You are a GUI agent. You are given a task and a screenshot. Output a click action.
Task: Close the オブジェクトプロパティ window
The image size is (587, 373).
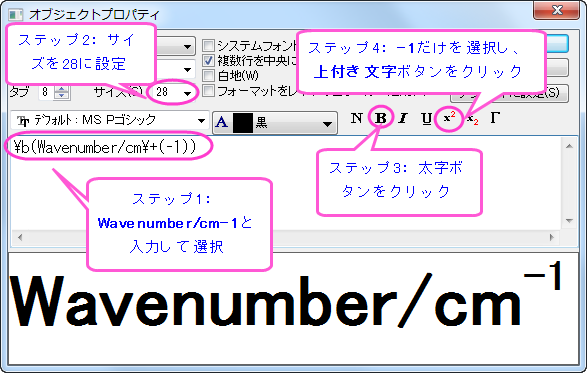(557, 10)
